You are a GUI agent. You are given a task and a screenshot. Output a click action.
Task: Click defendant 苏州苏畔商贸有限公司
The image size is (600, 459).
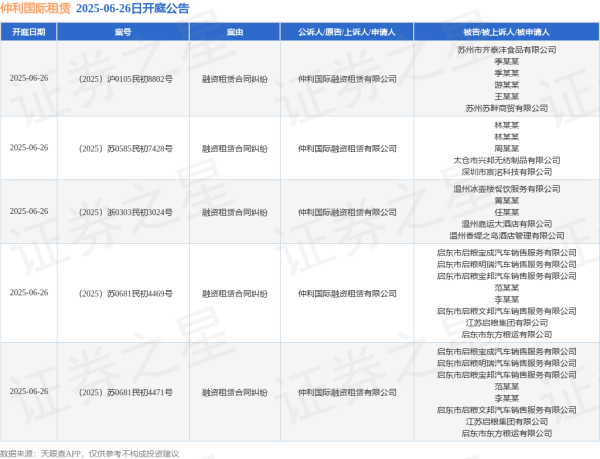tap(507, 108)
